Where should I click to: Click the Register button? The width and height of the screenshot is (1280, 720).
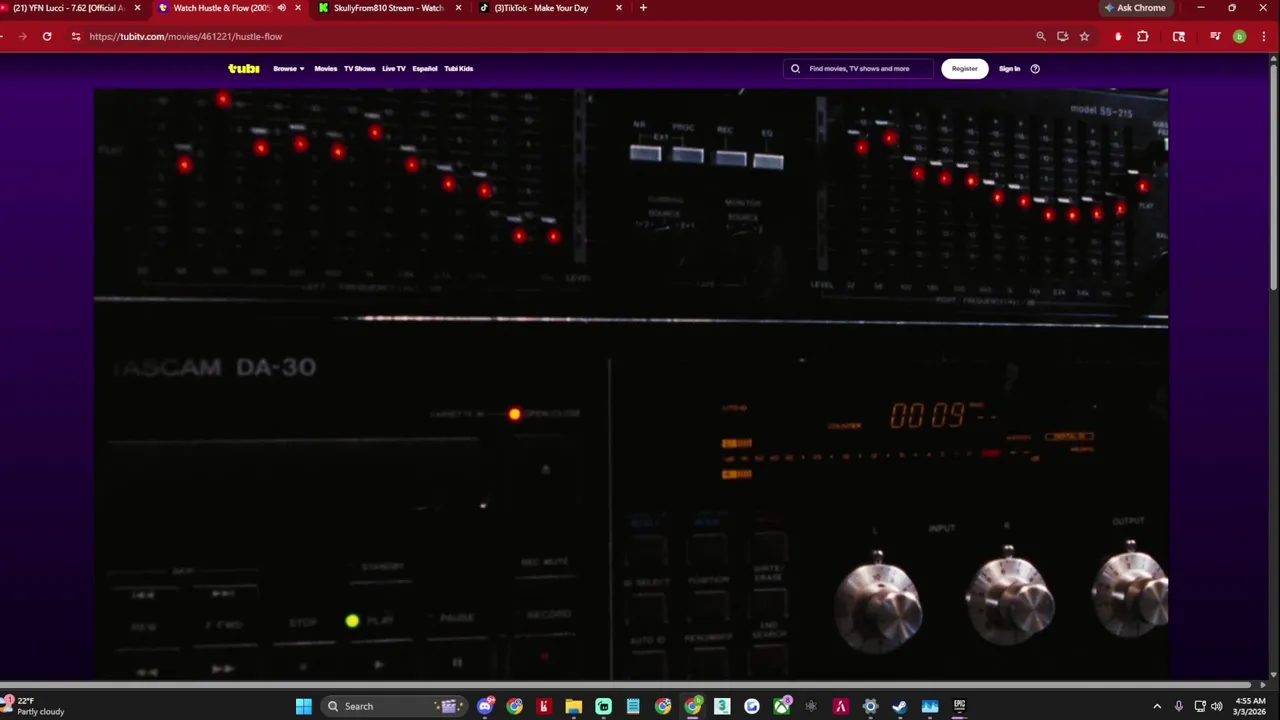(x=964, y=69)
